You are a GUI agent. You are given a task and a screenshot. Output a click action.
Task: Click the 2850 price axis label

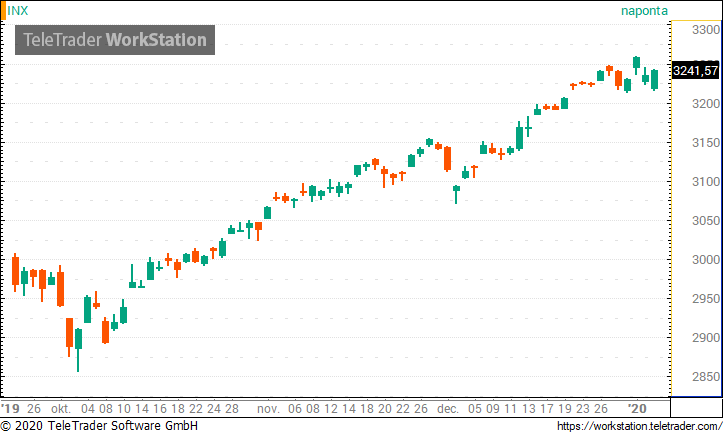coord(705,377)
